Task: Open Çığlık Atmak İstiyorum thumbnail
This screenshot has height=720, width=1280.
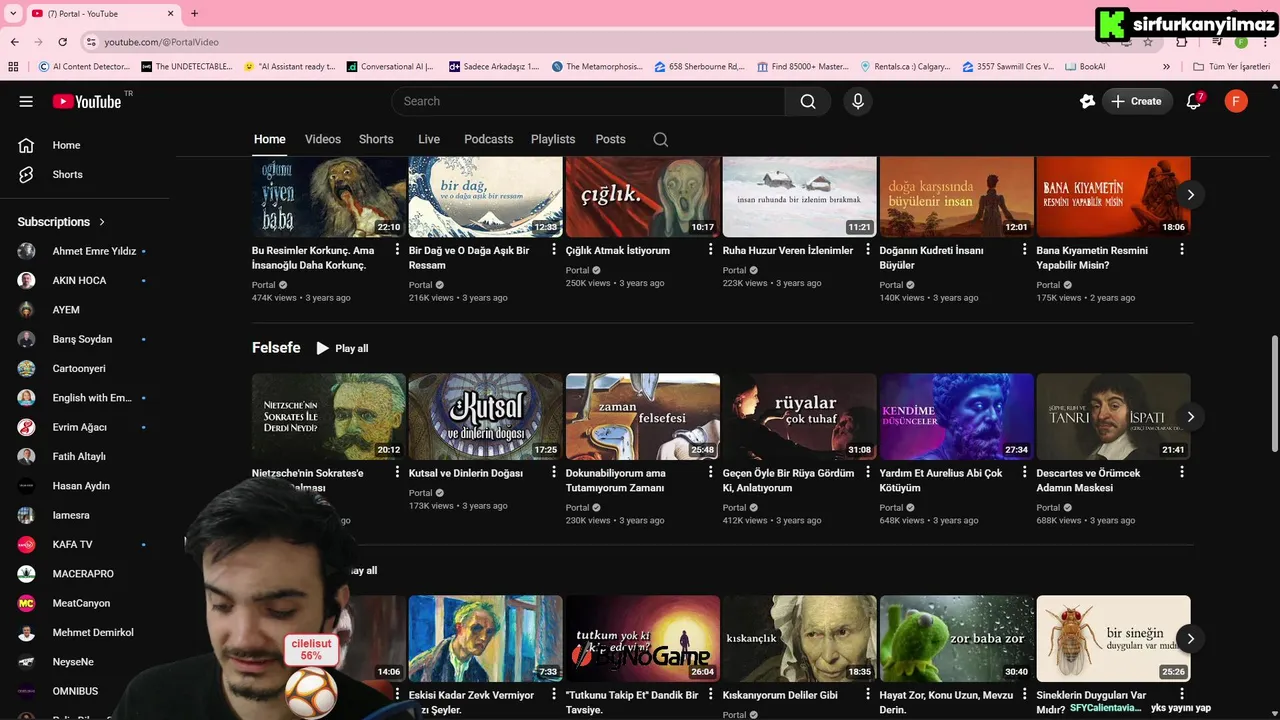Action: tap(642, 196)
